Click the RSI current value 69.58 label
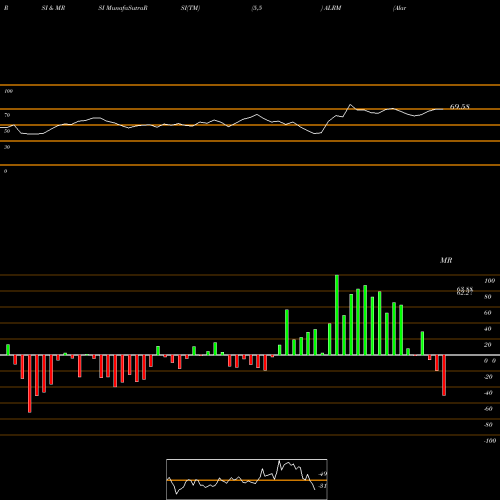Screen dimensions: 500x500 click(460, 107)
